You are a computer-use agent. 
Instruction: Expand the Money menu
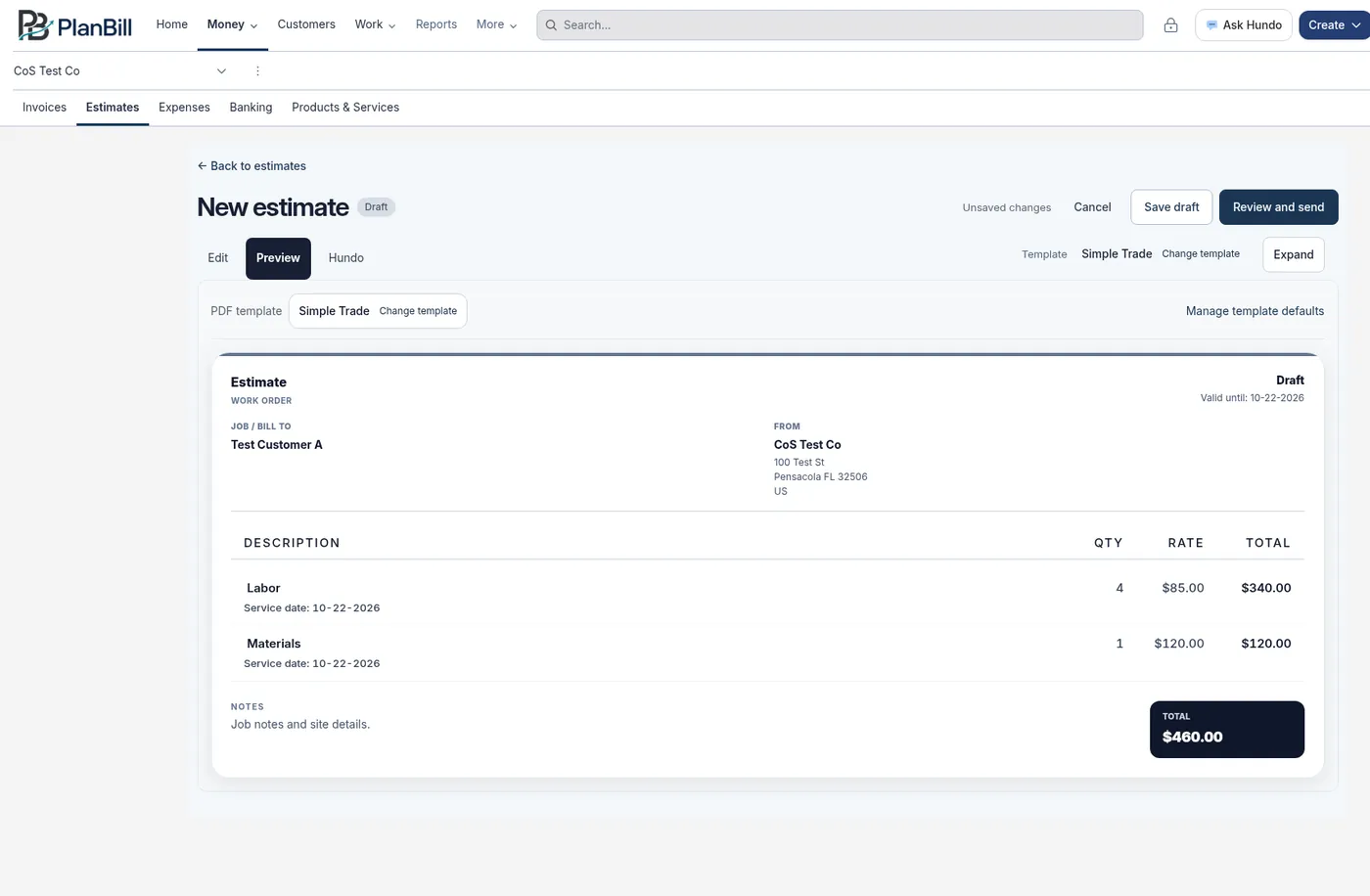[x=232, y=24]
